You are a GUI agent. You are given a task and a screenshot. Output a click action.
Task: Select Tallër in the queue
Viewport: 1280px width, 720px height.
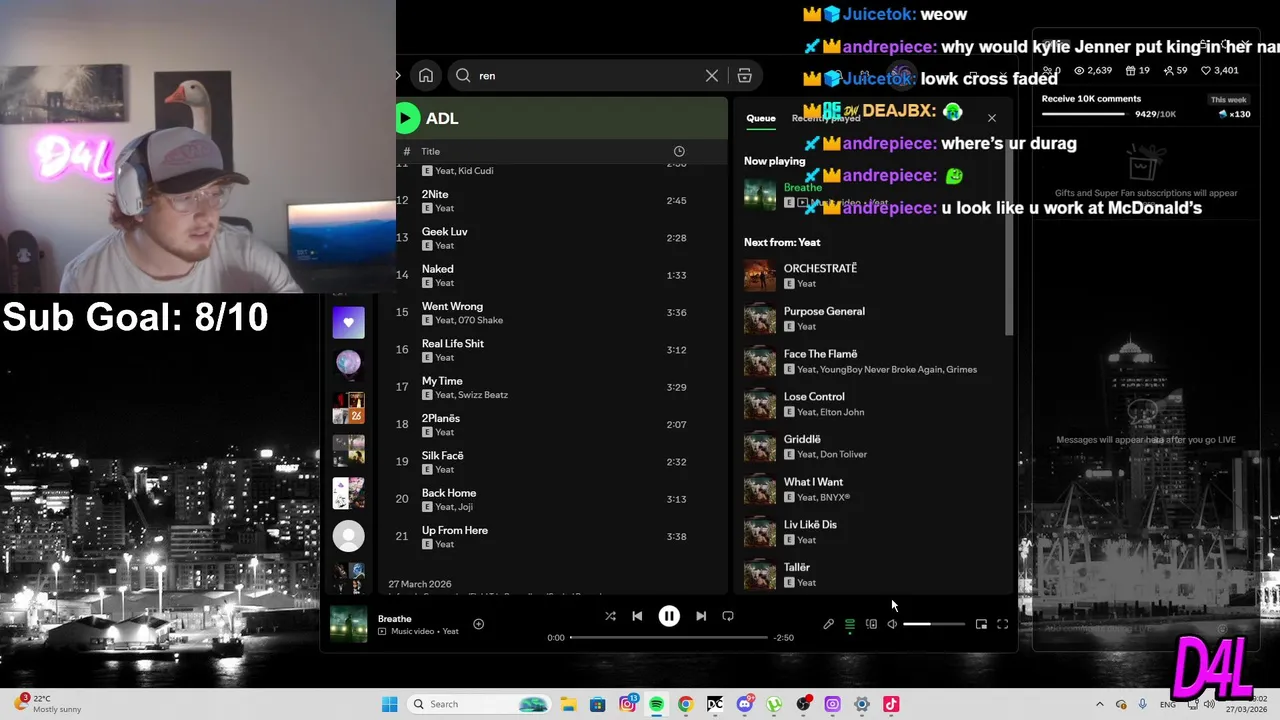875,574
